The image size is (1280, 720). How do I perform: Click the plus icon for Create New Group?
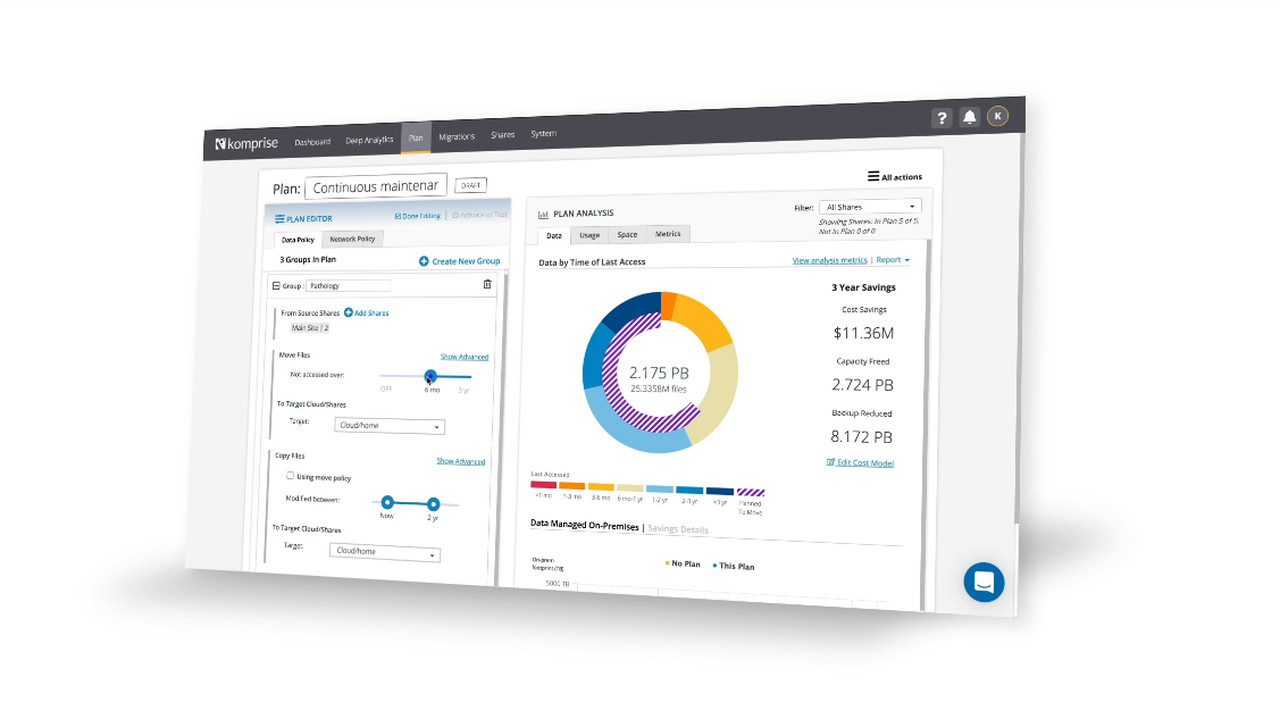tap(424, 261)
